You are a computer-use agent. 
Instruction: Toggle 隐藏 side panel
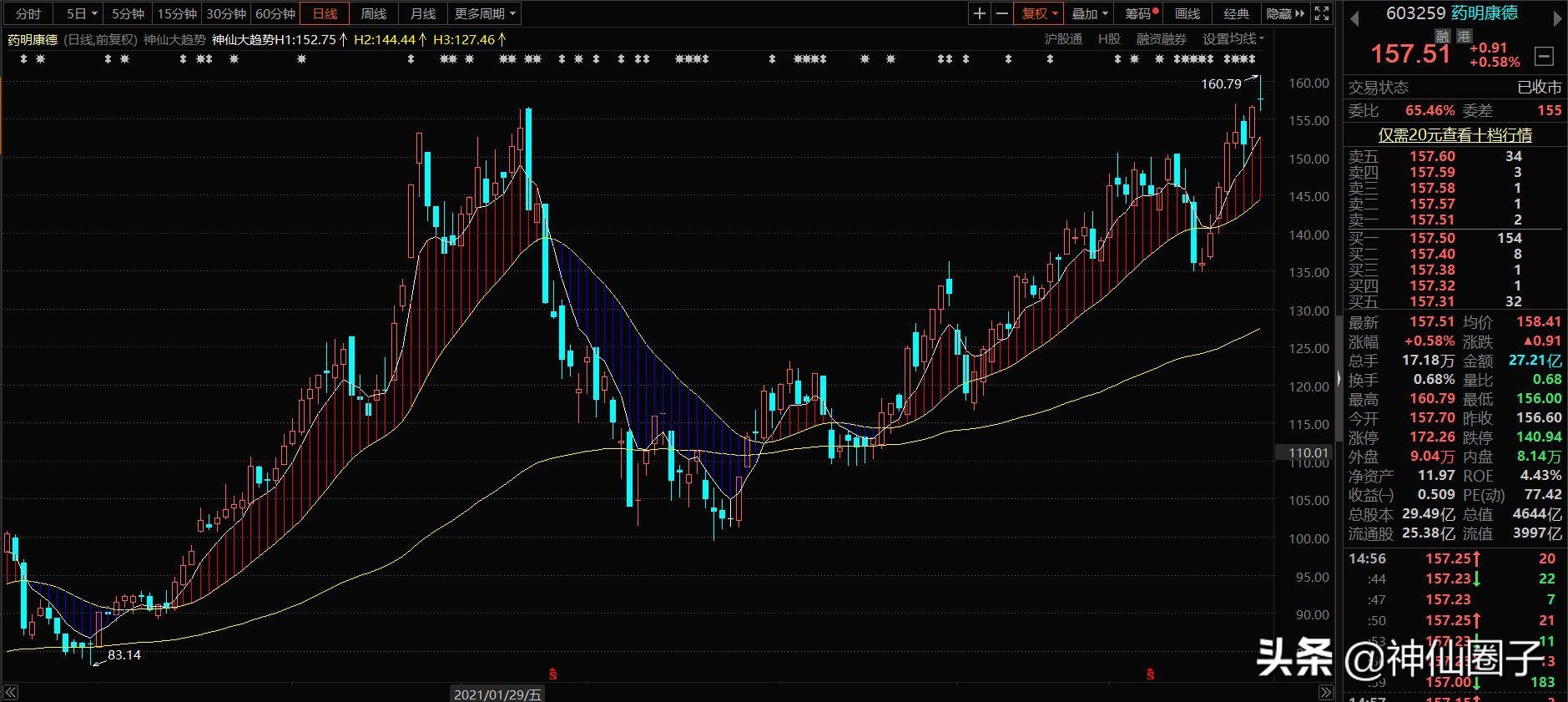click(1285, 13)
